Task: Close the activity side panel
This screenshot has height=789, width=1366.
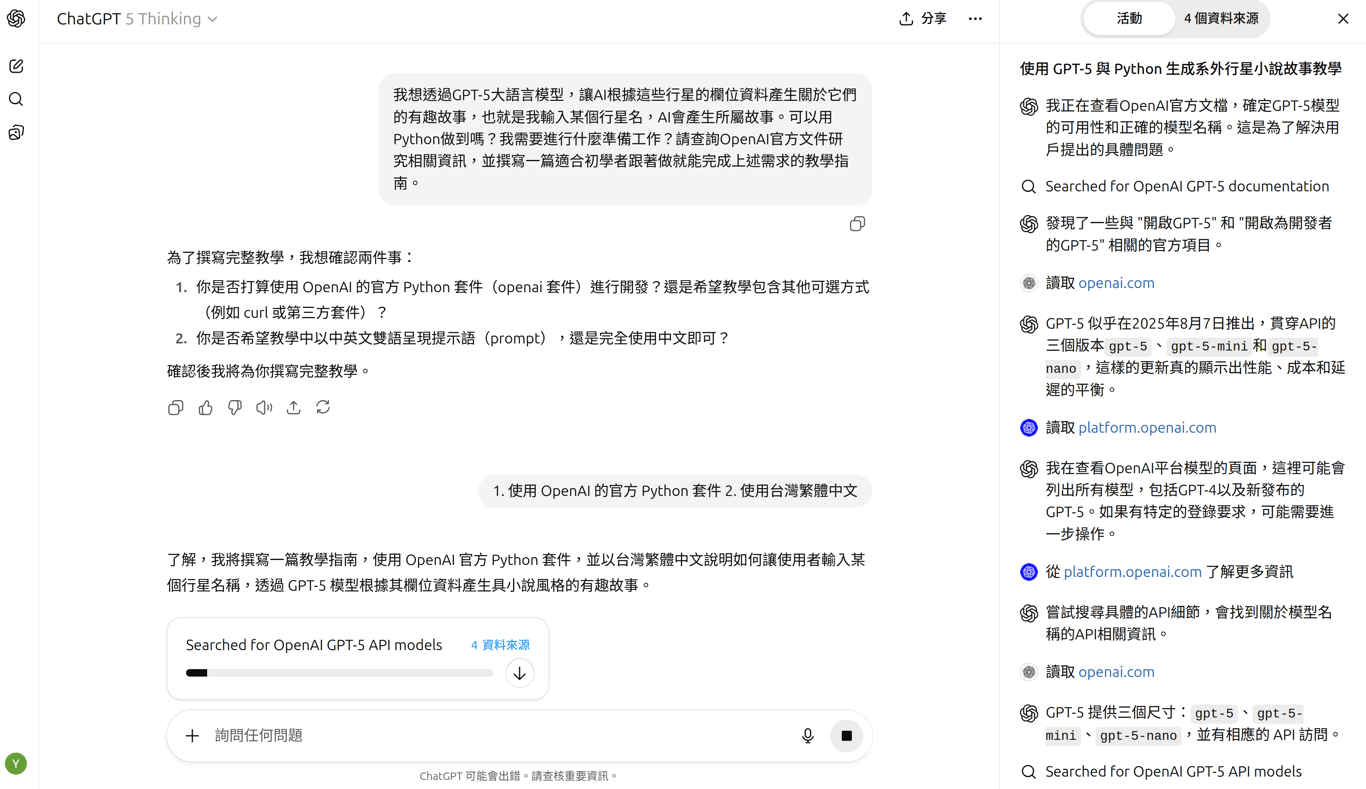Action: tap(1343, 19)
